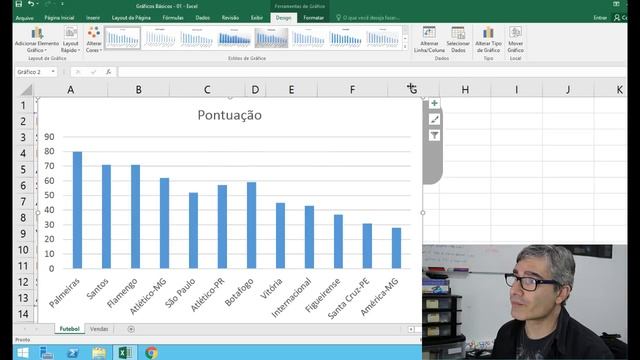The height and width of the screenshot is (360, 640).
Task: Select the second chart style thumbnail
Action: (x=160, y=38)
